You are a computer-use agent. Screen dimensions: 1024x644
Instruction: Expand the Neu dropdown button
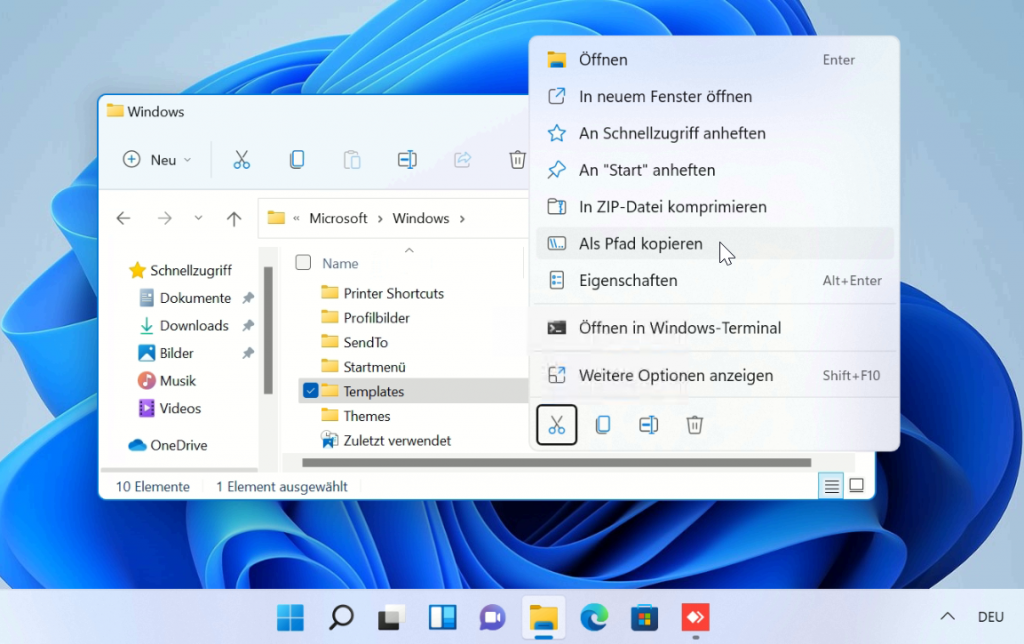point(157,160)
